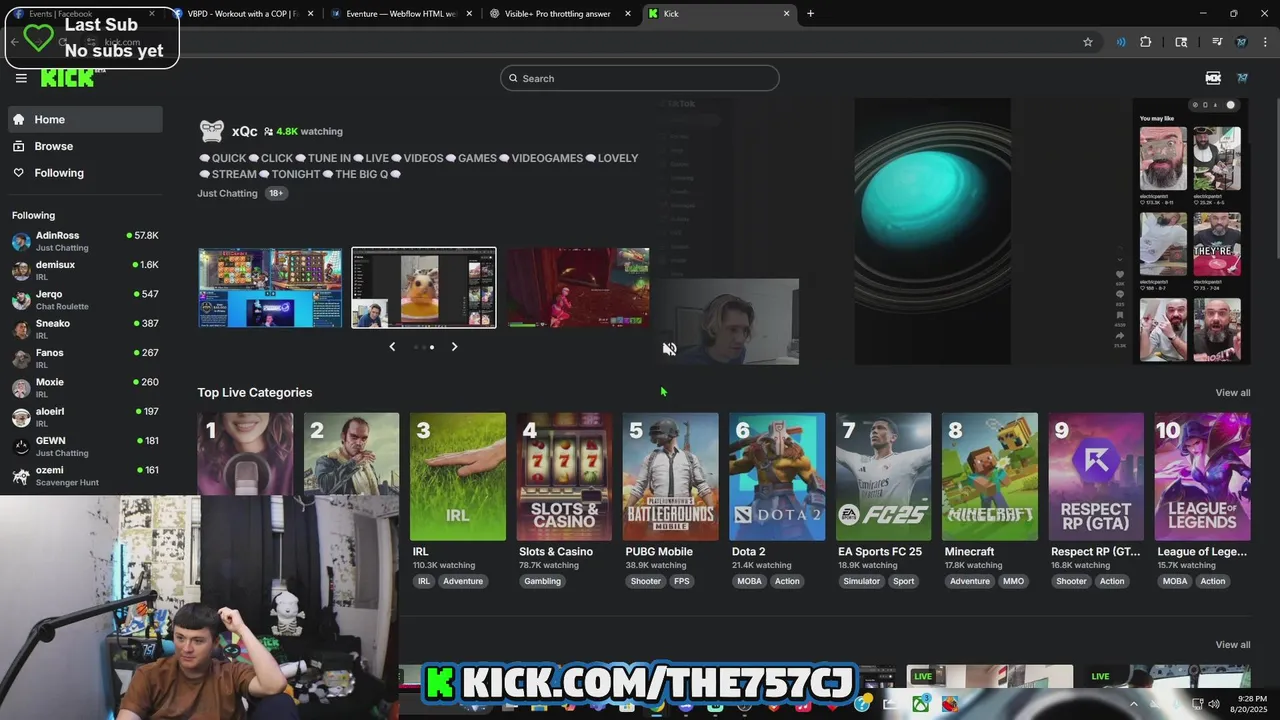
Task: Click the 18+ tag badge
Action: tap(276, 193)
